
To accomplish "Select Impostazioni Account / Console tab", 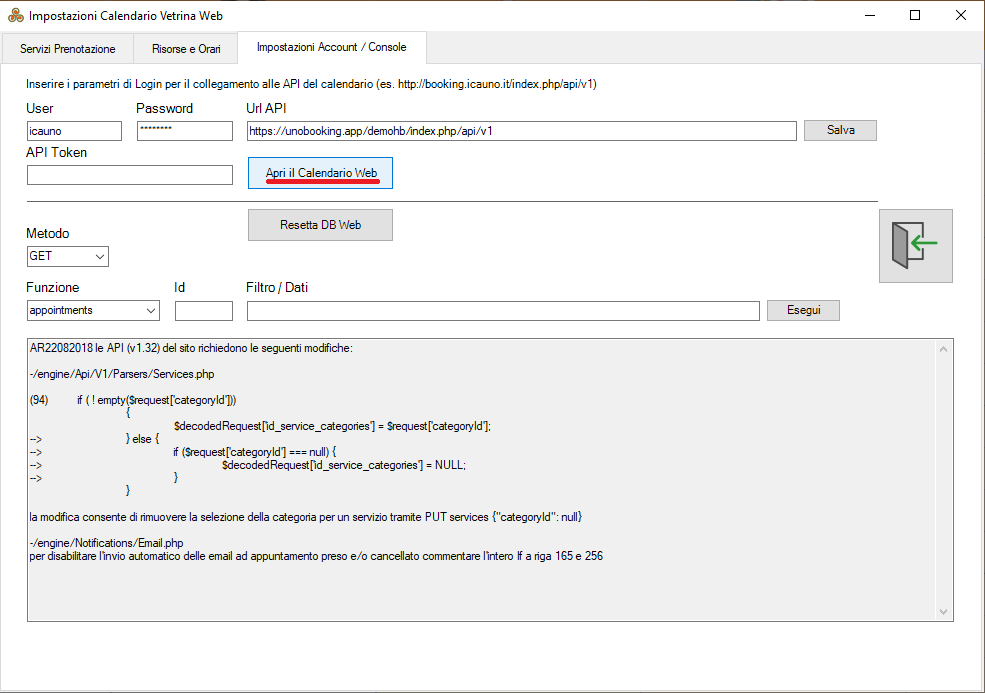I will coord(331,48).
